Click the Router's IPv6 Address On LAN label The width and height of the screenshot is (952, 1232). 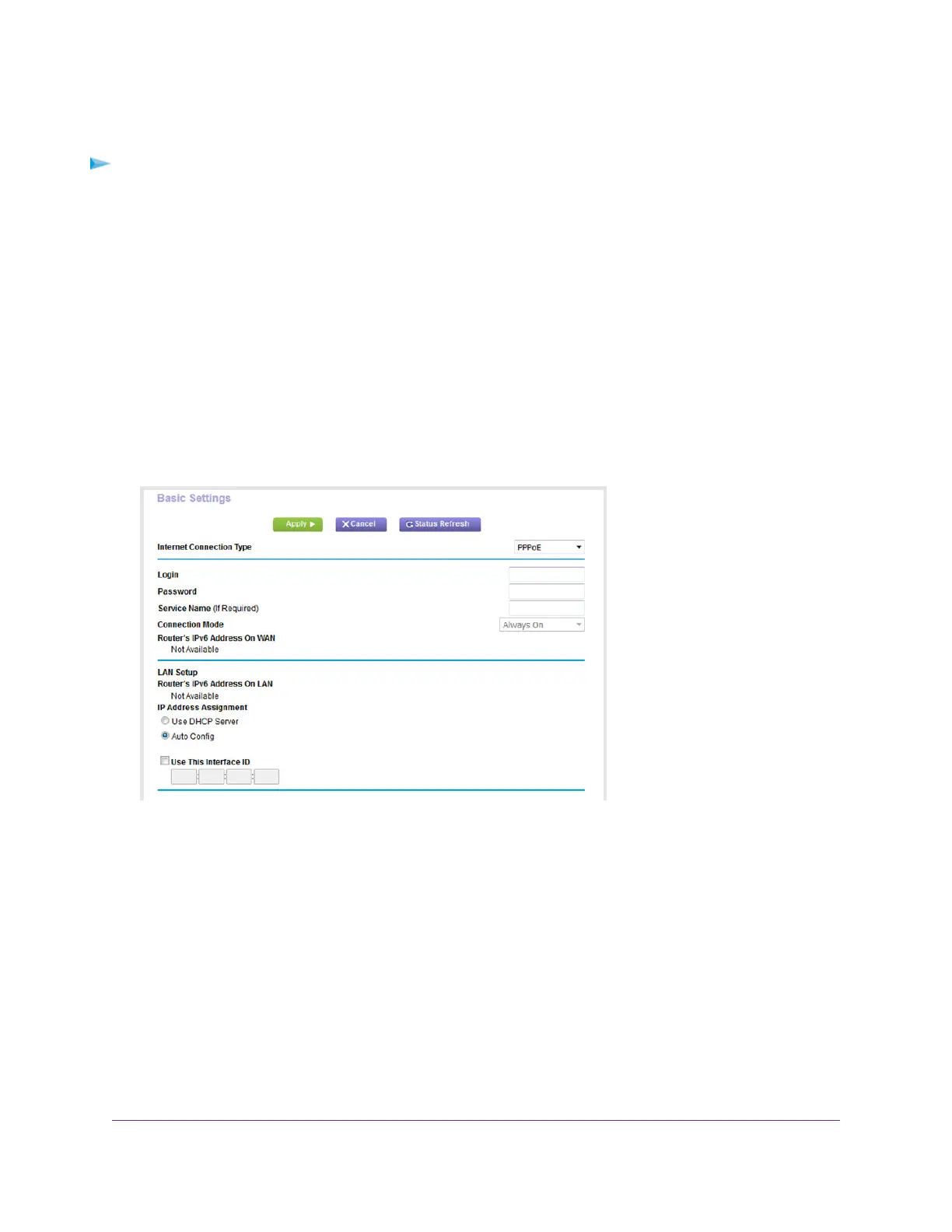coord(215,684)
